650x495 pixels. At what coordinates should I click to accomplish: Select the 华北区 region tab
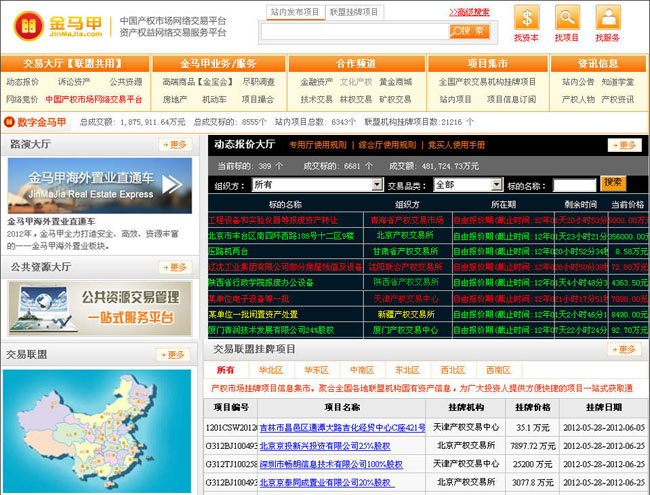tap(272, 370)
